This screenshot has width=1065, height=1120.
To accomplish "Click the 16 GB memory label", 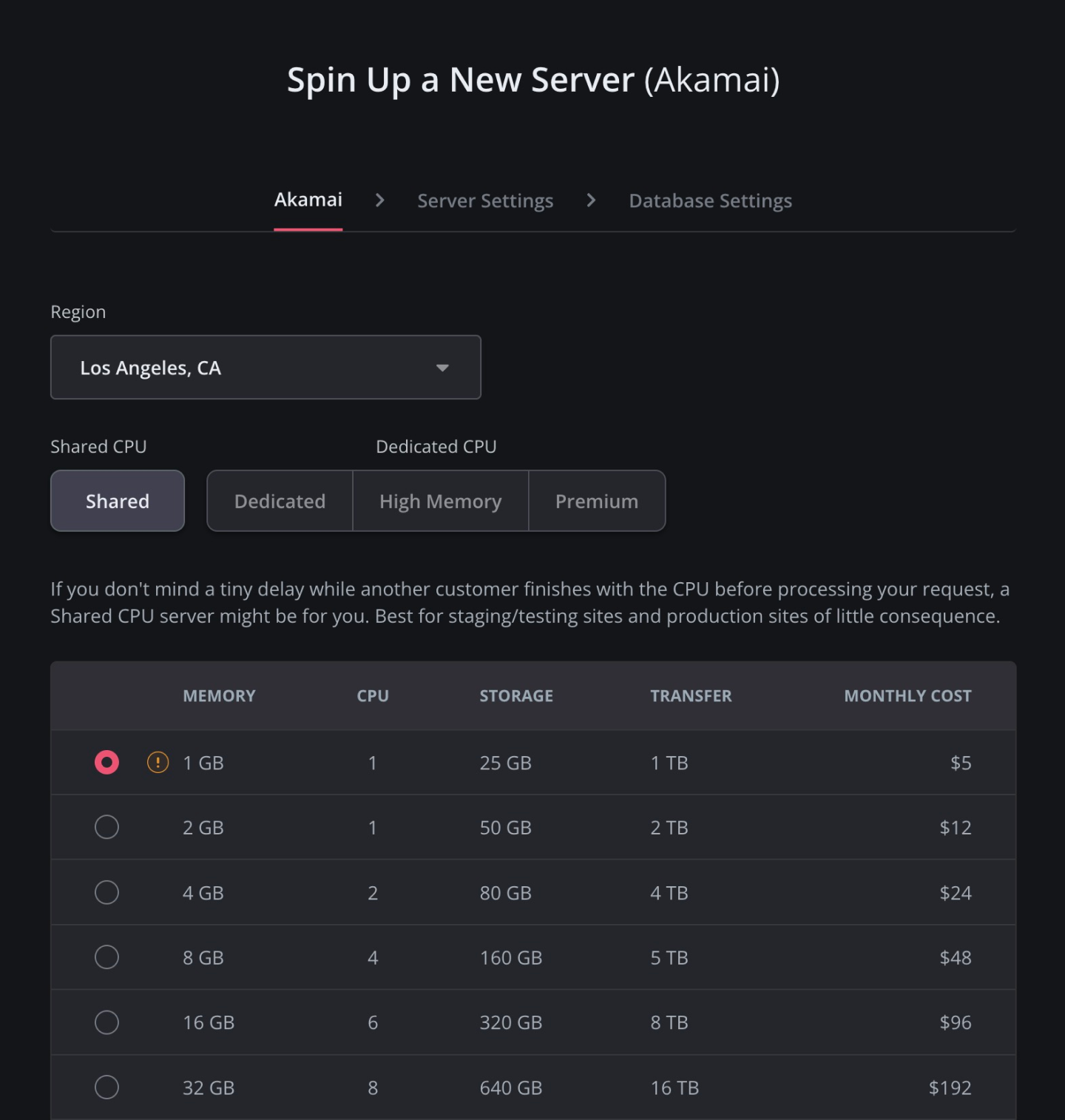I will click(209, 1023).
